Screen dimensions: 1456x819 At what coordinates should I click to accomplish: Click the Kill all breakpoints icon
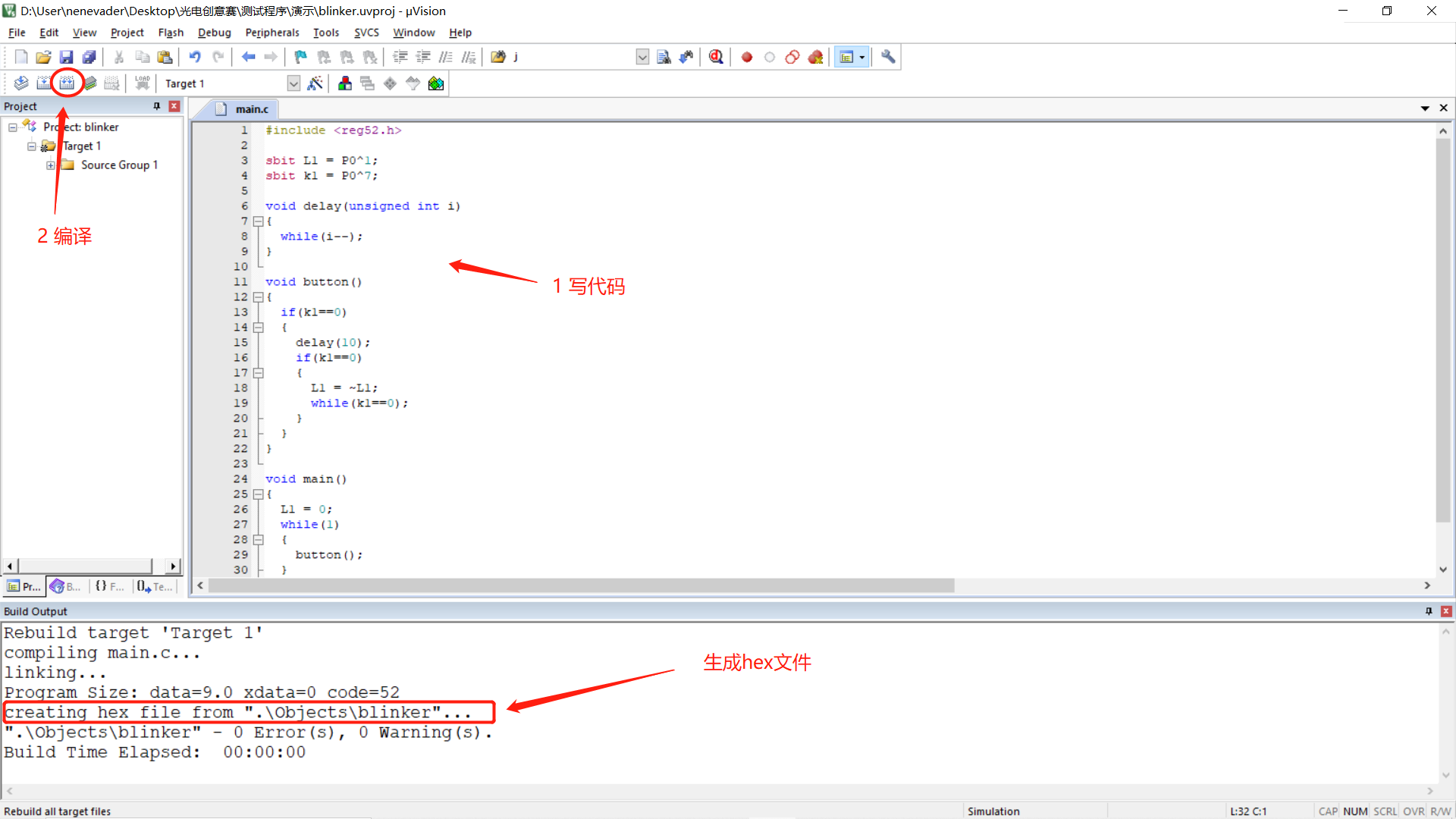(815, 57)
